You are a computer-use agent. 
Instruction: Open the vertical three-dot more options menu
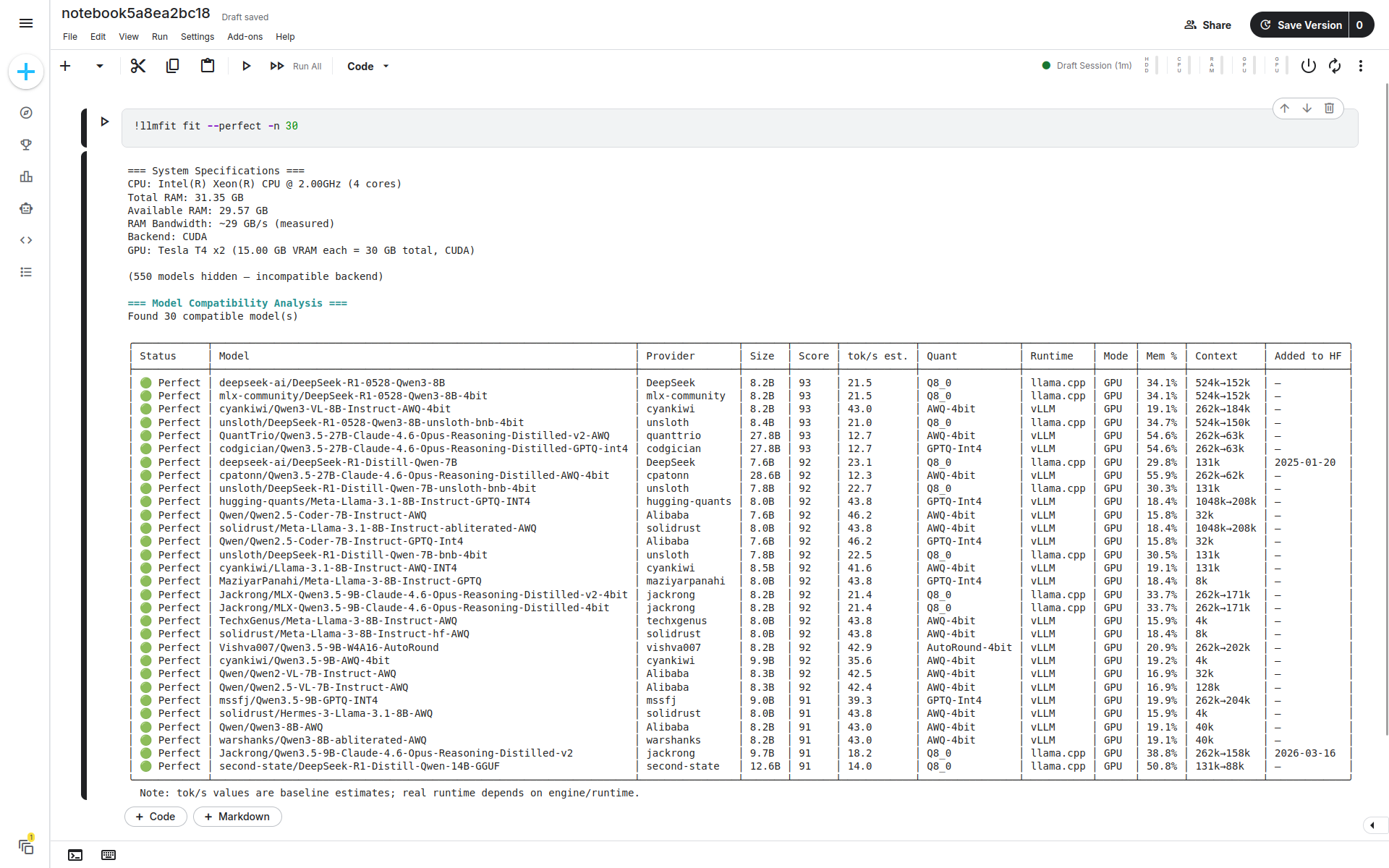coord(1361,66)
